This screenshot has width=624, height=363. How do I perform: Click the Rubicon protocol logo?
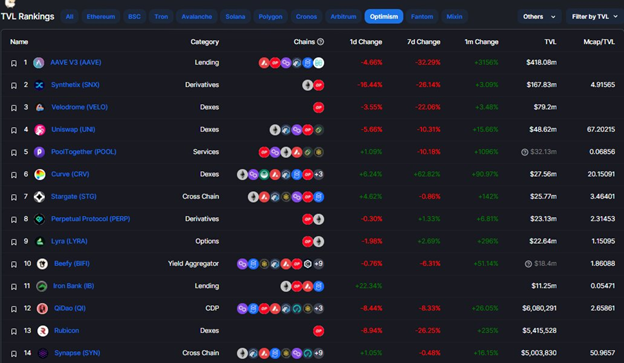pos(43,330)
